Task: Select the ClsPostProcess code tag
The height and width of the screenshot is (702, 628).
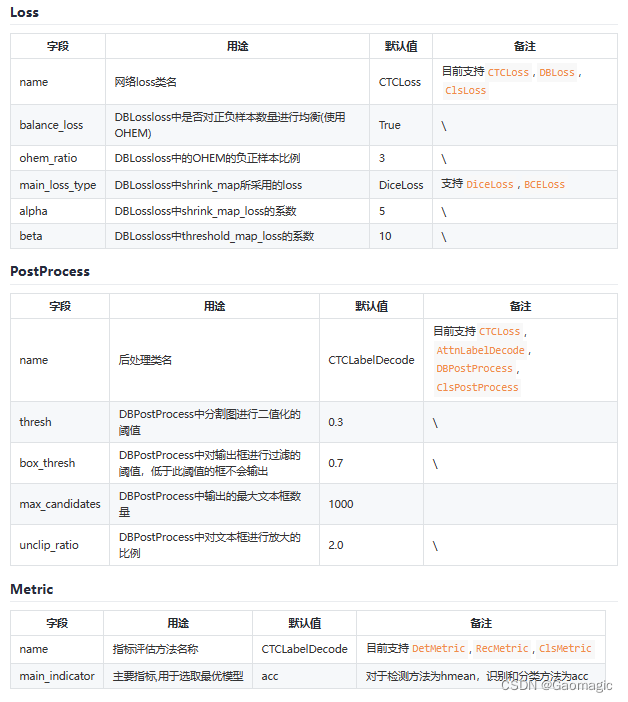Action: point(477,387)
